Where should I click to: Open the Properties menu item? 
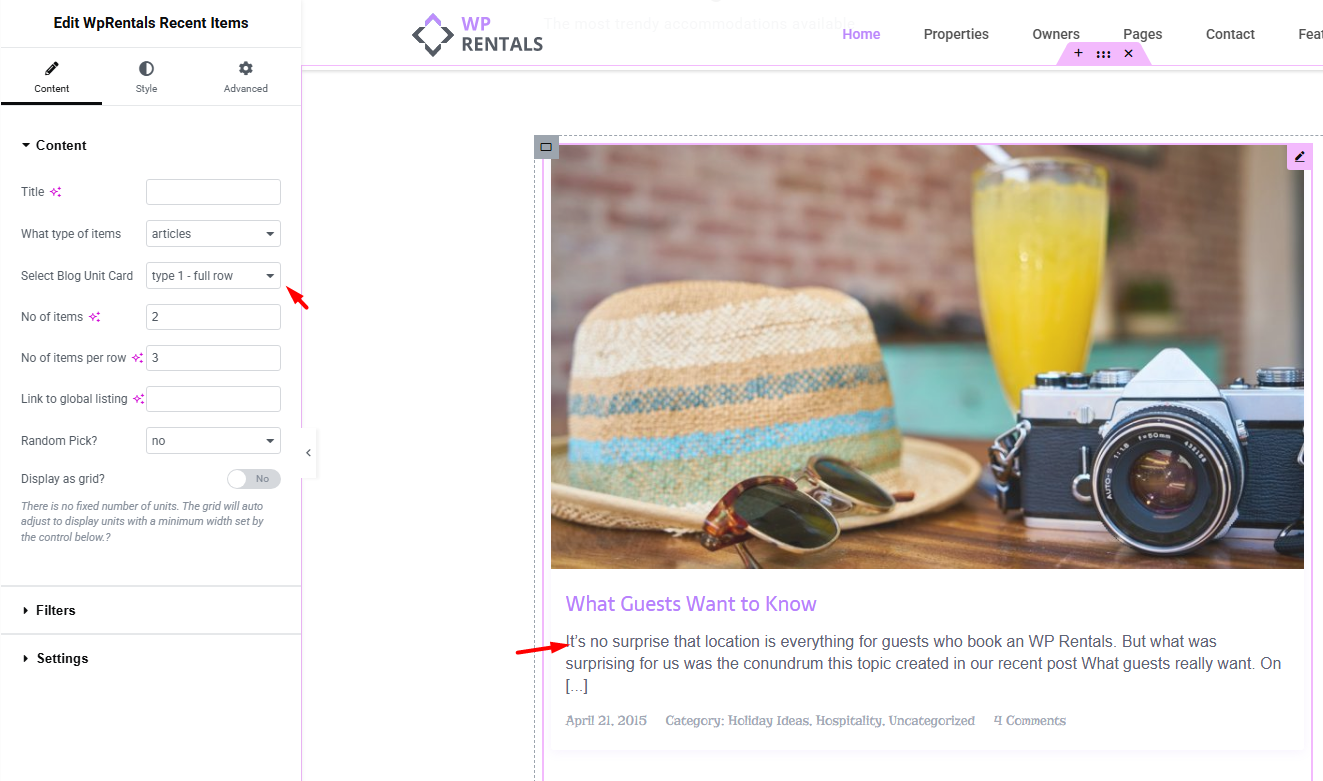point(955,34)
